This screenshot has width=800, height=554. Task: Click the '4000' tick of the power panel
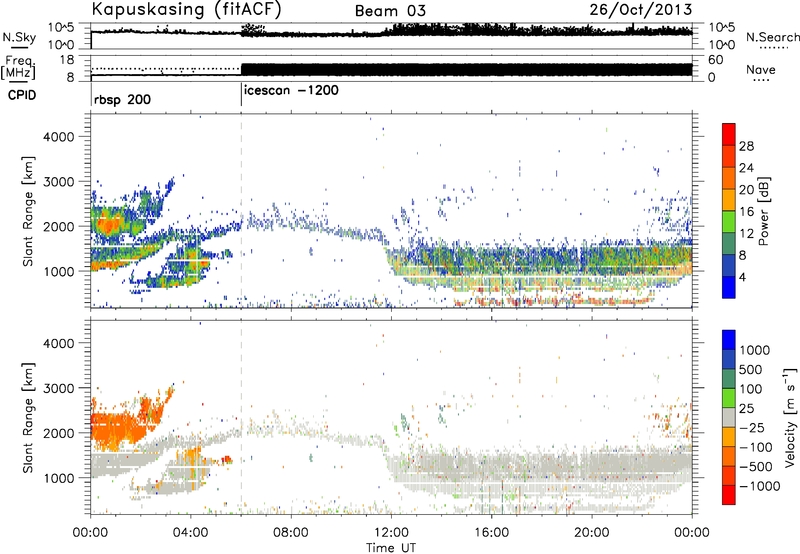click(x=59, y=137)
